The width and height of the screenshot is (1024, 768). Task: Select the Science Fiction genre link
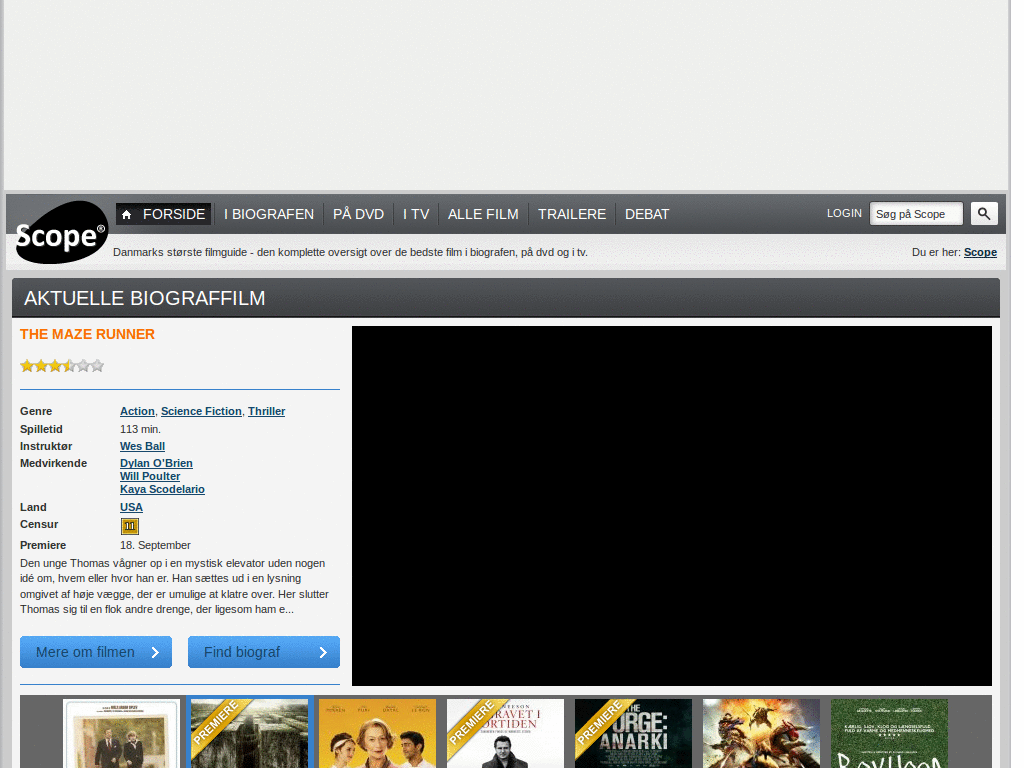click(x=201, y=411)
